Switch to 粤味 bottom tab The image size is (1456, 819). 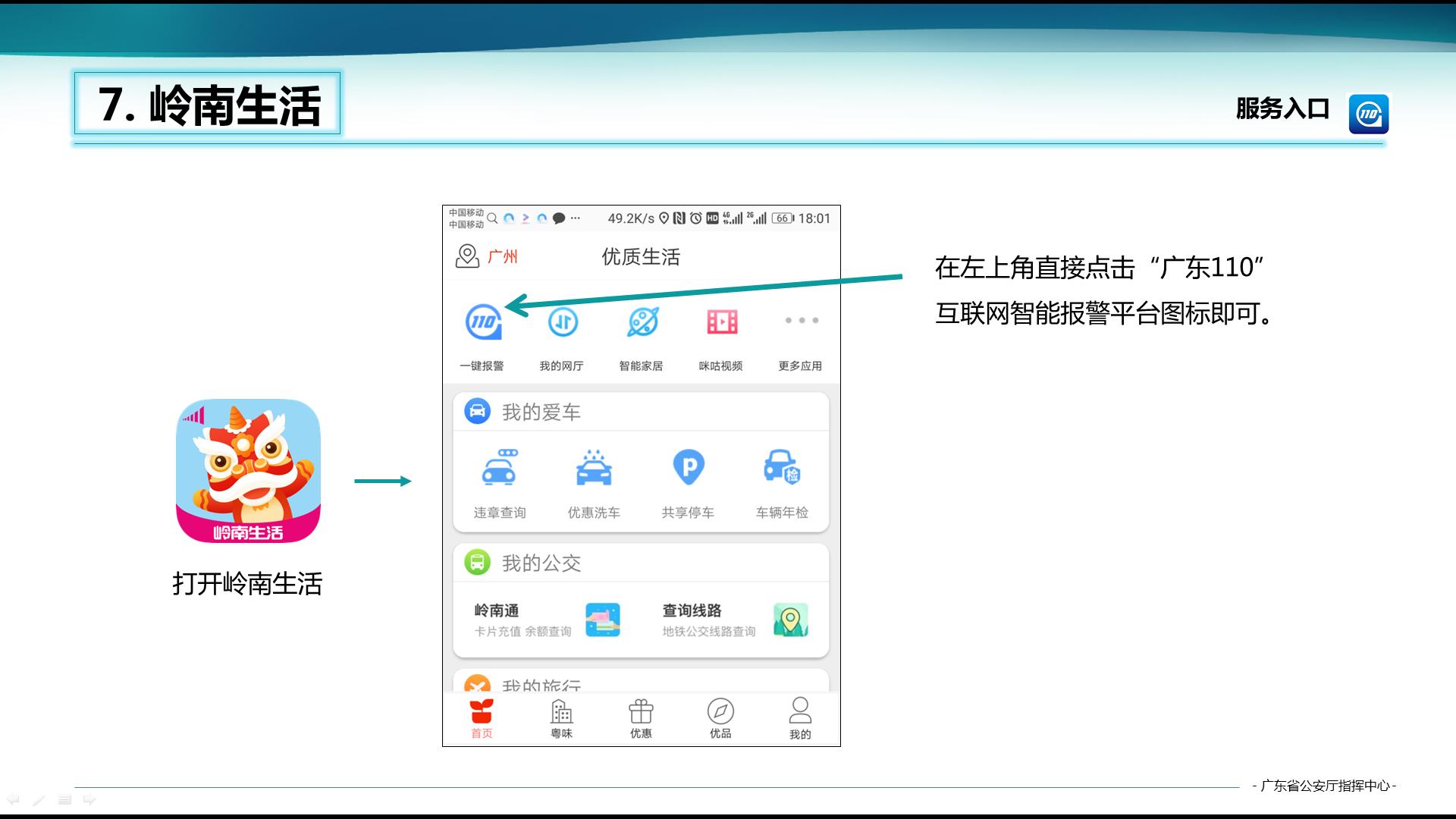click(562, 719)
